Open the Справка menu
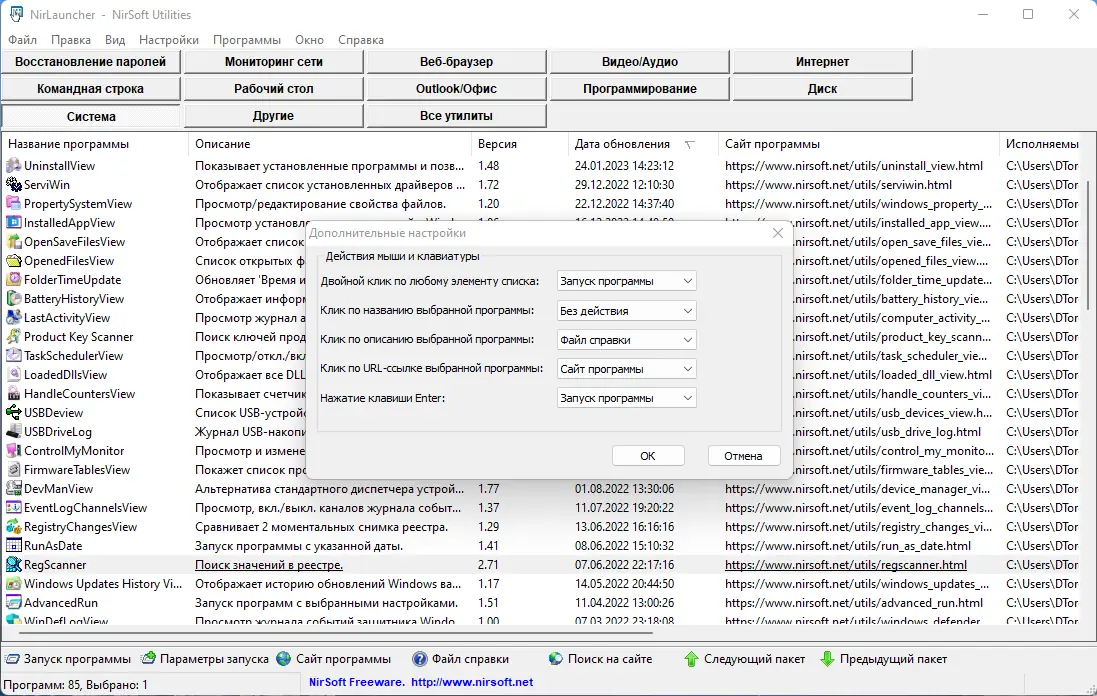1097x696 pixels. (361, 40)
